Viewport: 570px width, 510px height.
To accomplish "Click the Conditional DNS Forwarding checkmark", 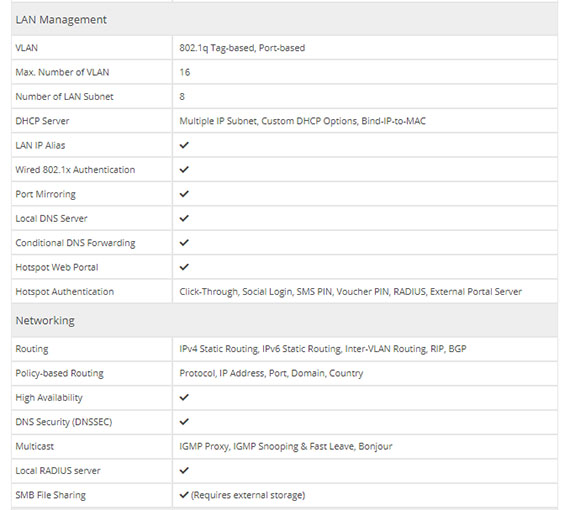I will (x=184, y=242).
